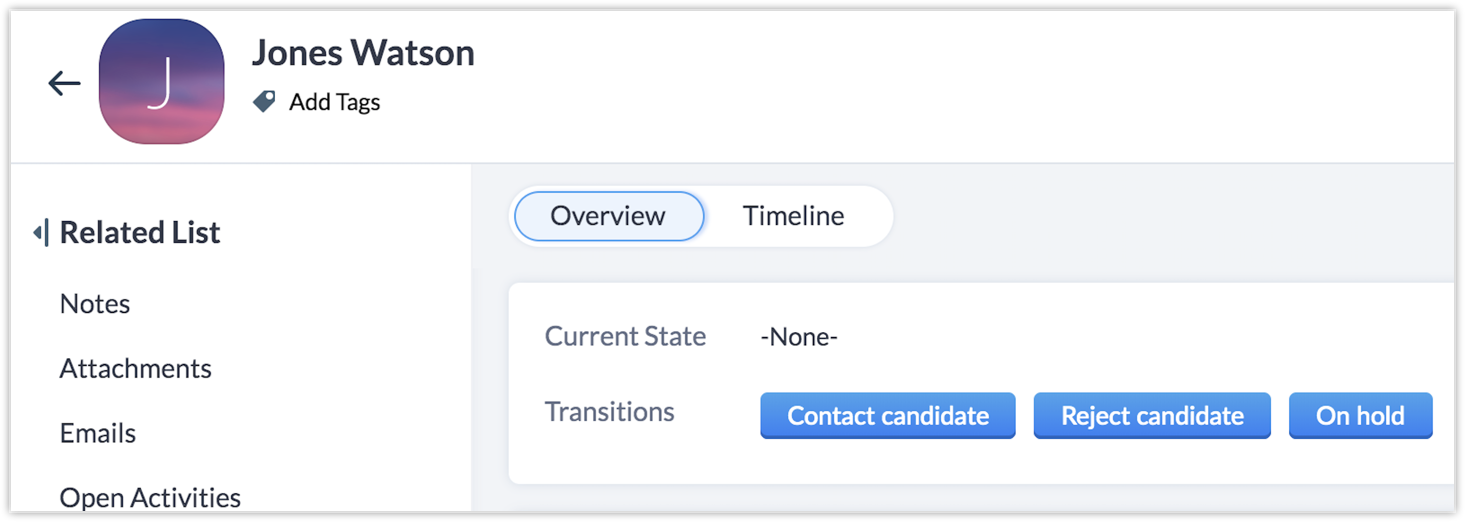Click the Add Tags link
This screenshot has width=1465, height=522.
[x=334, y=102]
